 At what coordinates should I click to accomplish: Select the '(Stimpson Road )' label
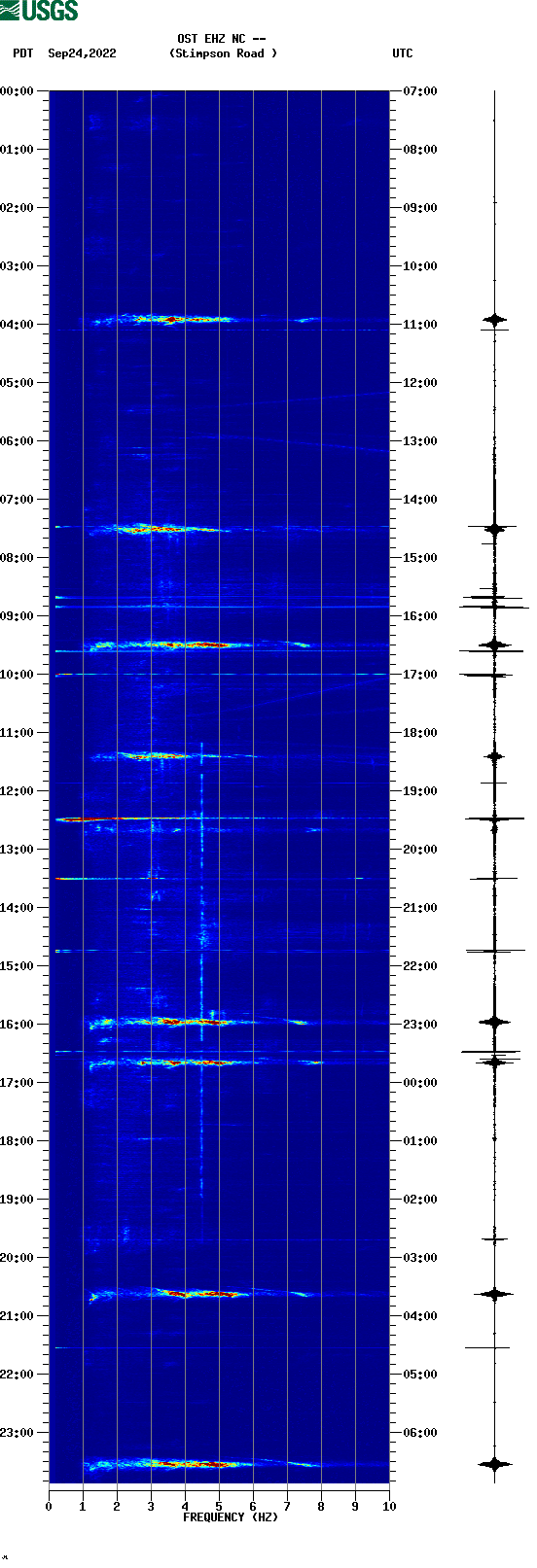point(223,53)
